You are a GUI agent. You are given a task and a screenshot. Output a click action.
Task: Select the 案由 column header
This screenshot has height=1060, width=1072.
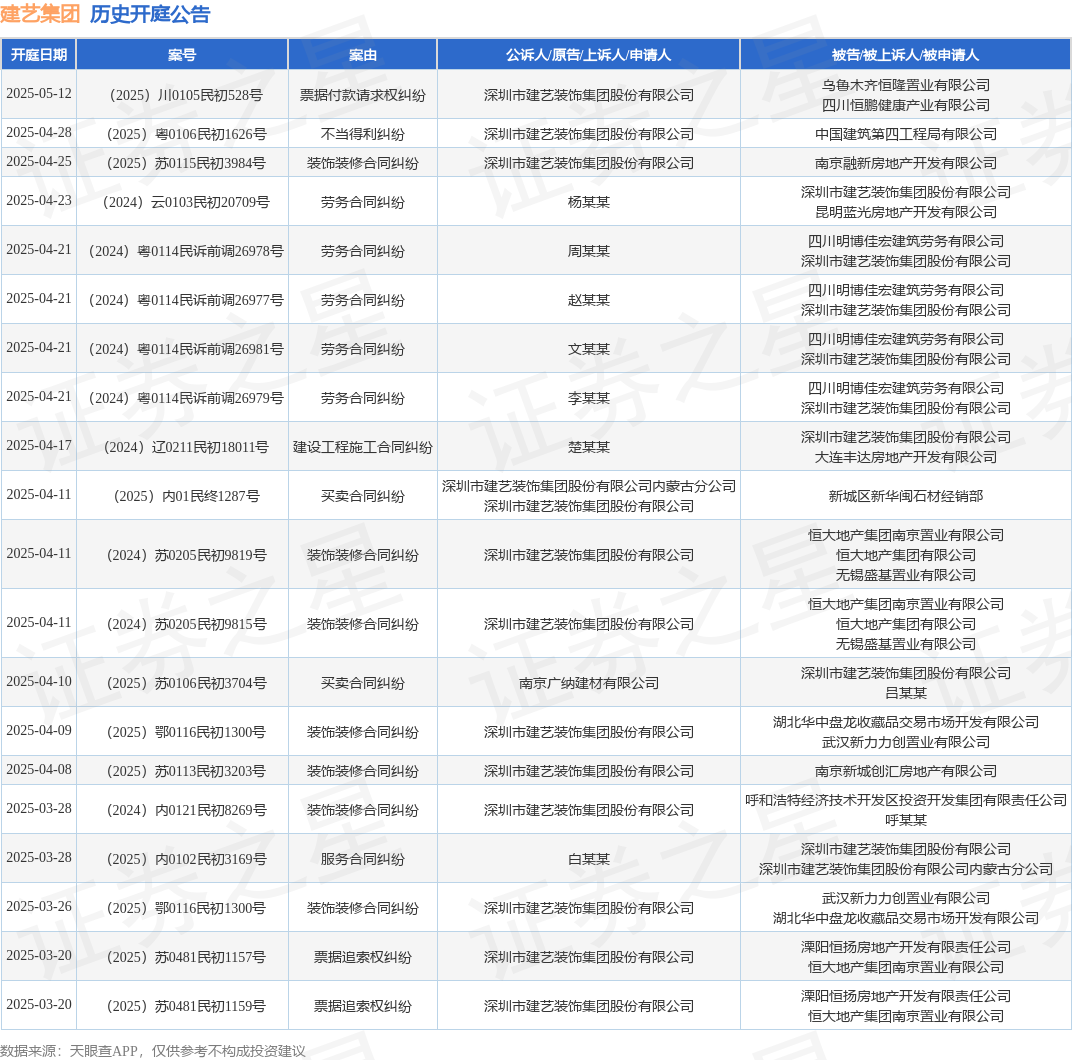[x=362, y=55]
